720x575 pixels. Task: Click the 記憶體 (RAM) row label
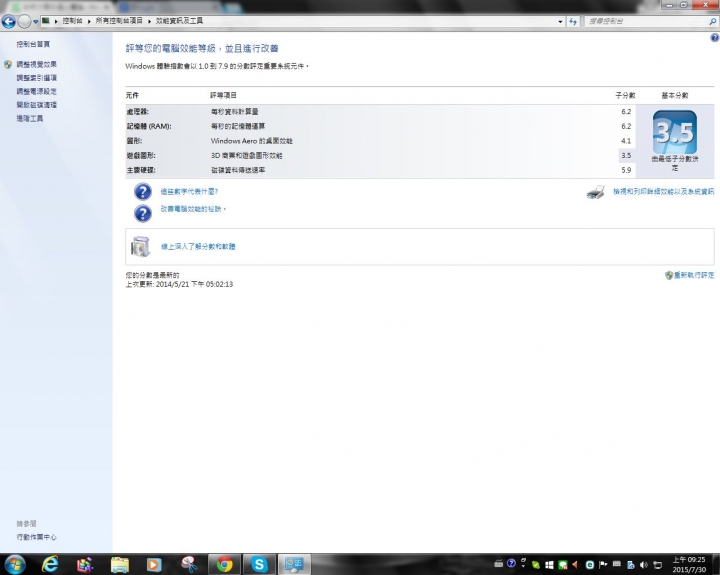[149, 126]
